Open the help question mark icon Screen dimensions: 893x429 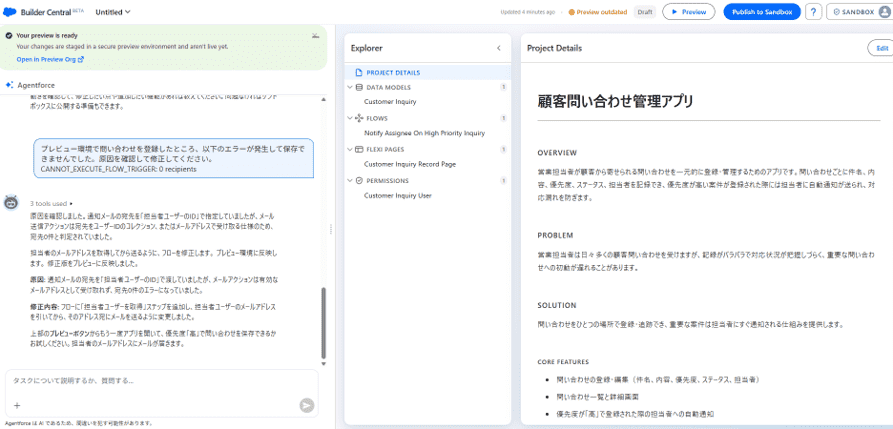click(813, 12)
